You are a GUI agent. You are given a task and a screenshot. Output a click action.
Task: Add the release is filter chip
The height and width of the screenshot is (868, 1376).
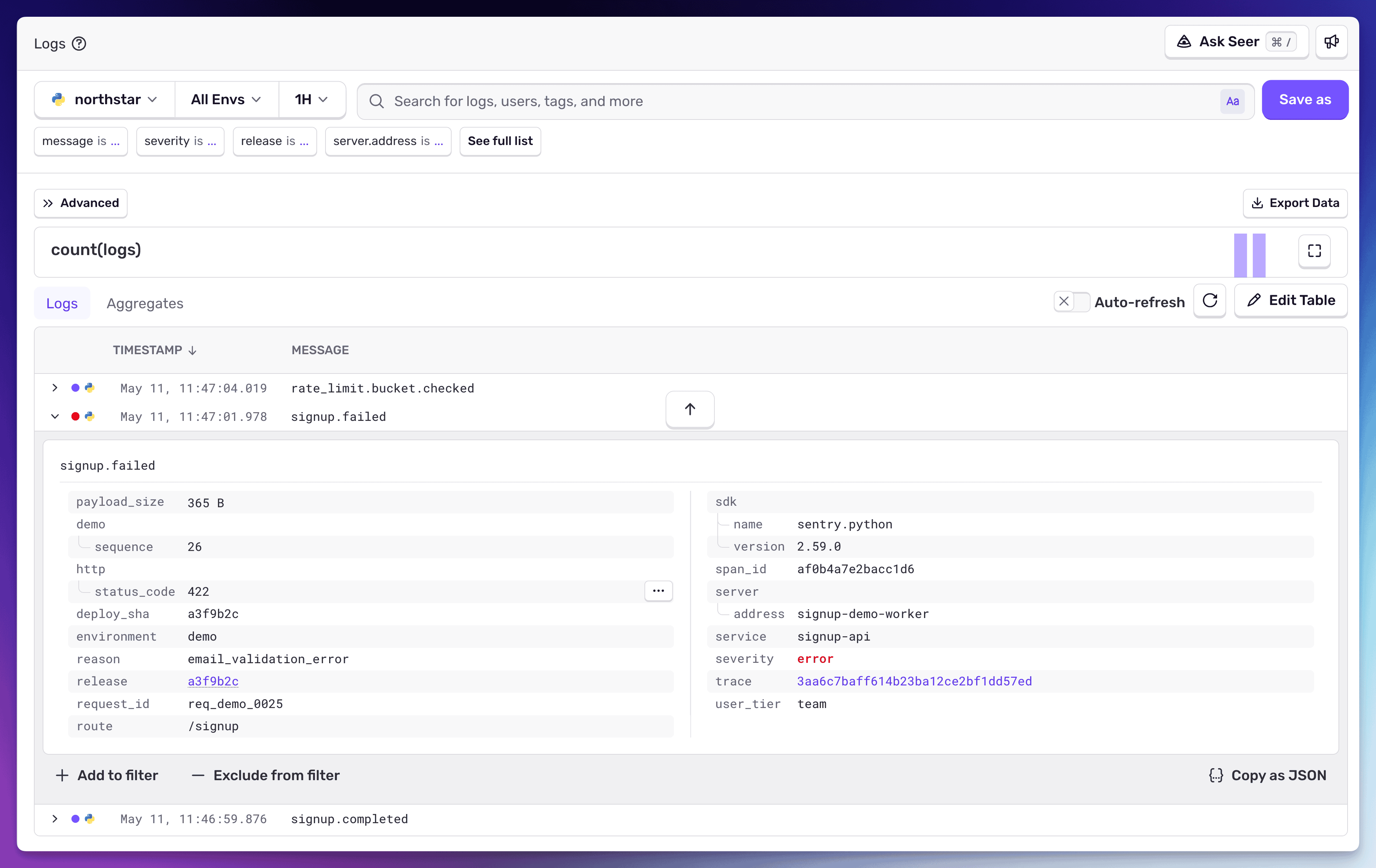pyautogui.click(x=274, y=141)
